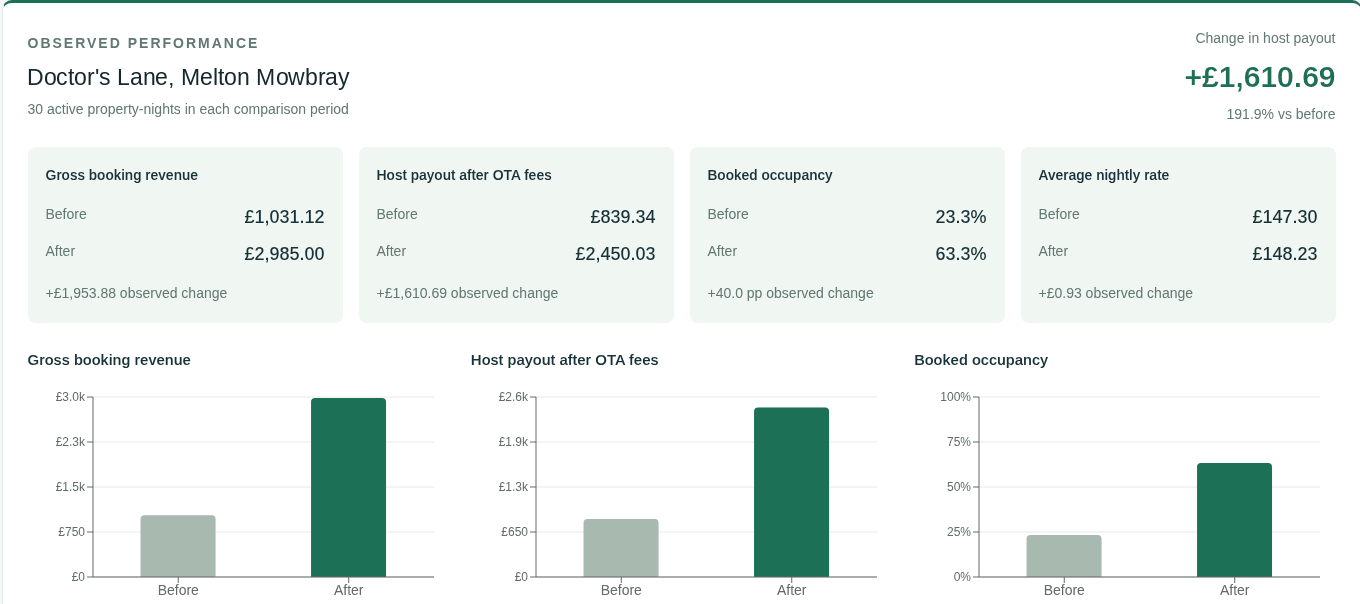
Task: Click "30 active property-nights in each comparison period"
Action: tap(188, 109)
